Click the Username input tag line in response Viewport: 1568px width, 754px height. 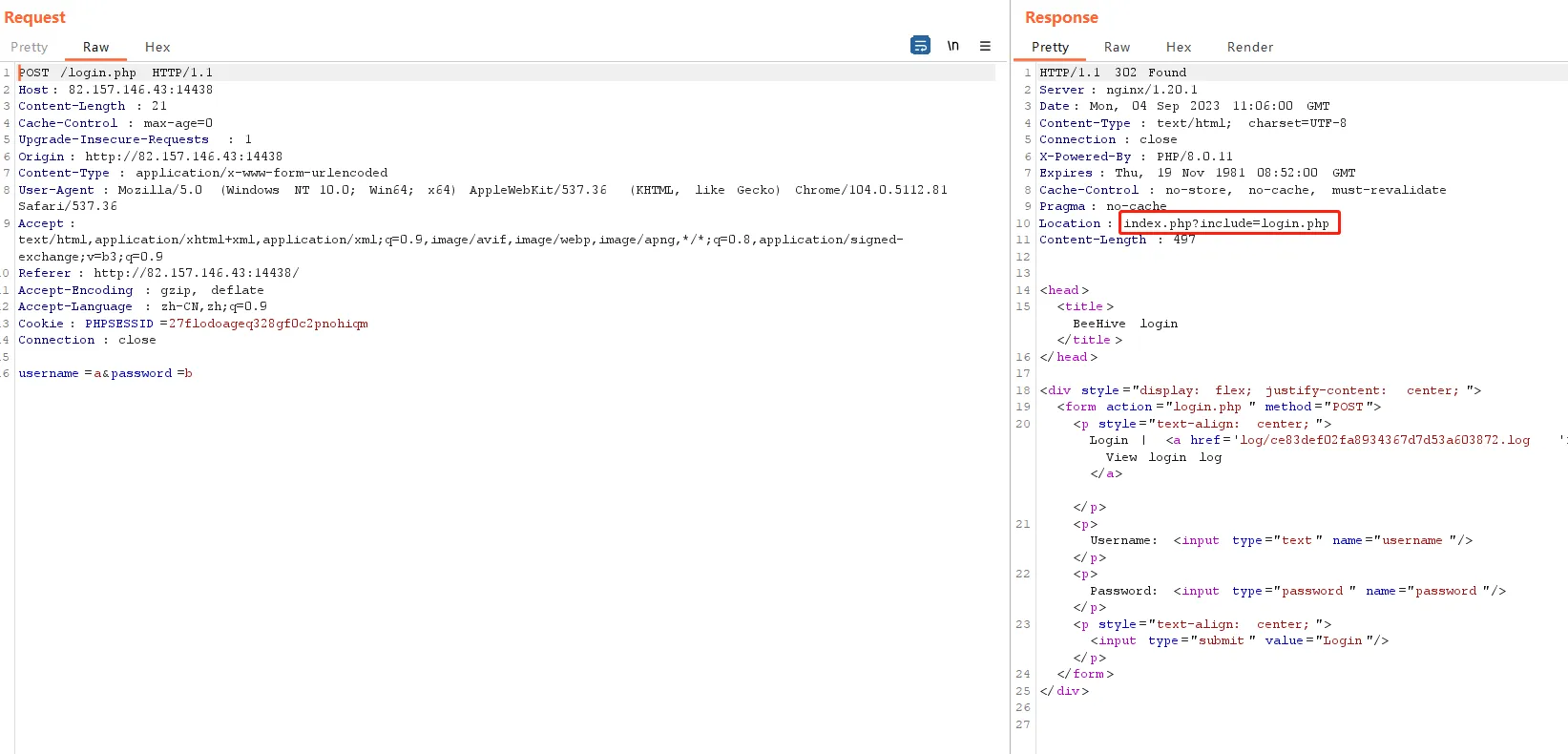(x=1282, y=540)
